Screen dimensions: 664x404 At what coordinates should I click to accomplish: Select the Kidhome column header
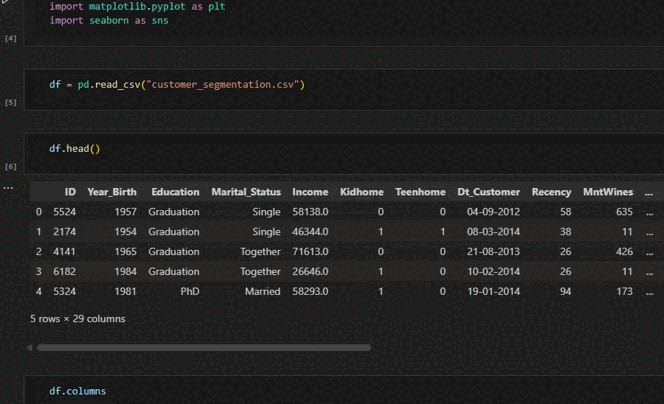361,192
